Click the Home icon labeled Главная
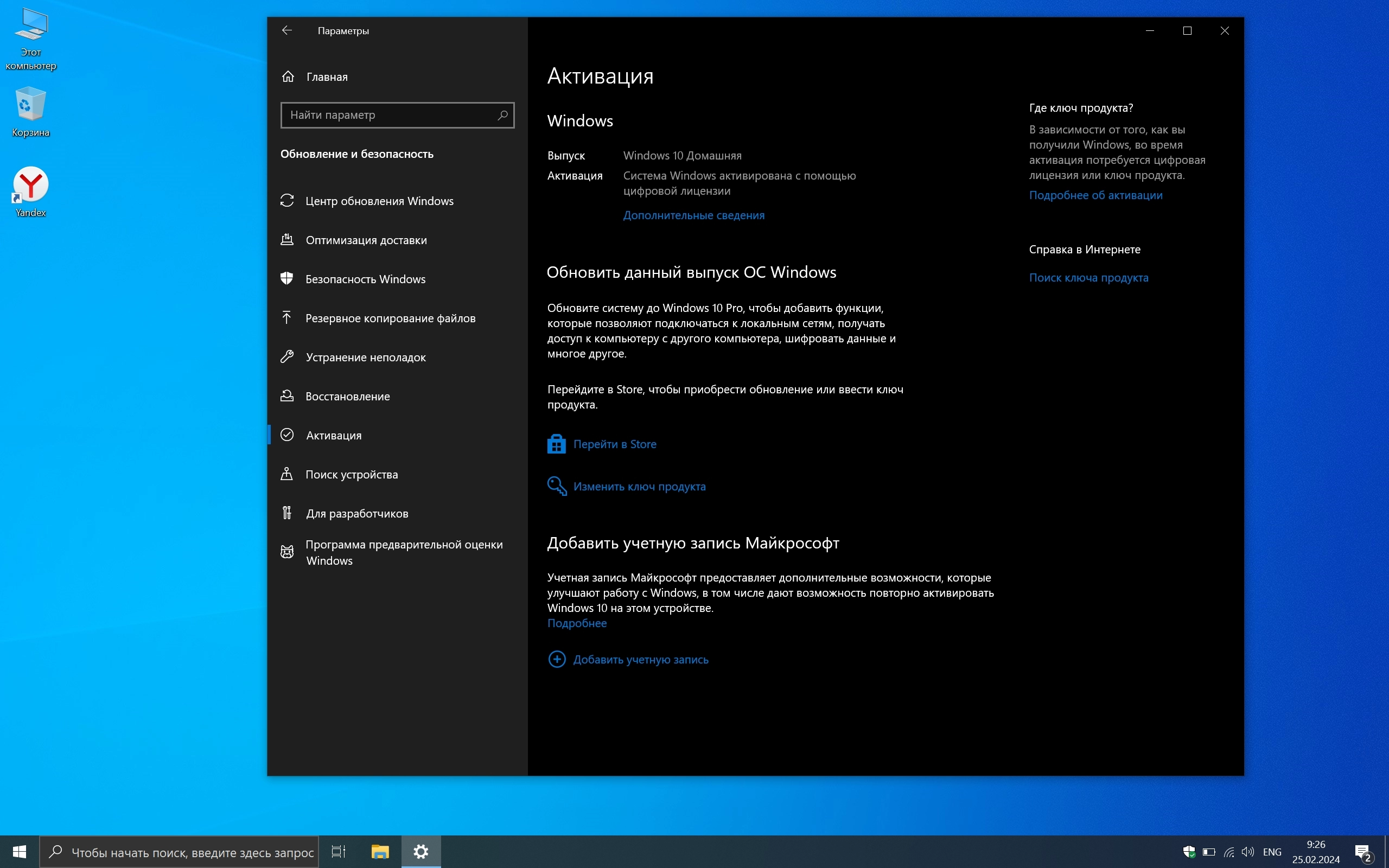Viewport: 1389px width, 868px height. [288, 76]
